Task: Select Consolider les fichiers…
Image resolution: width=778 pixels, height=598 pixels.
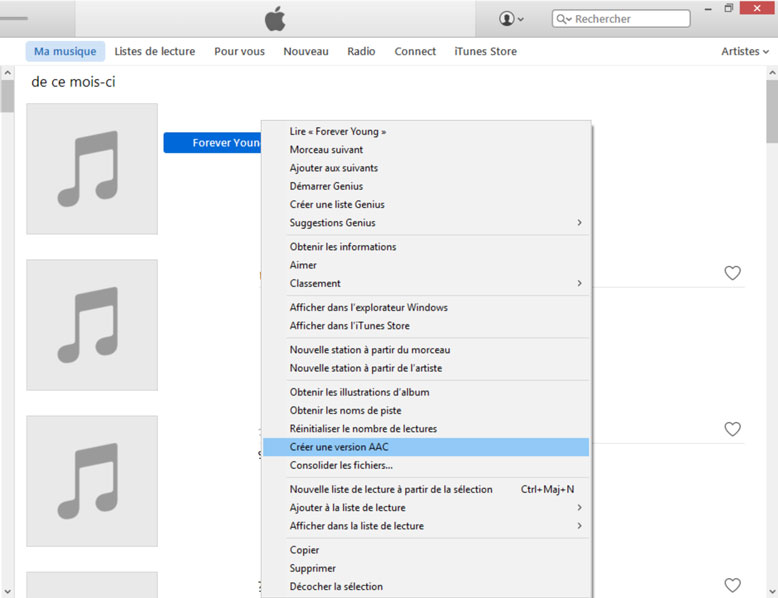Action: (426, 465)
